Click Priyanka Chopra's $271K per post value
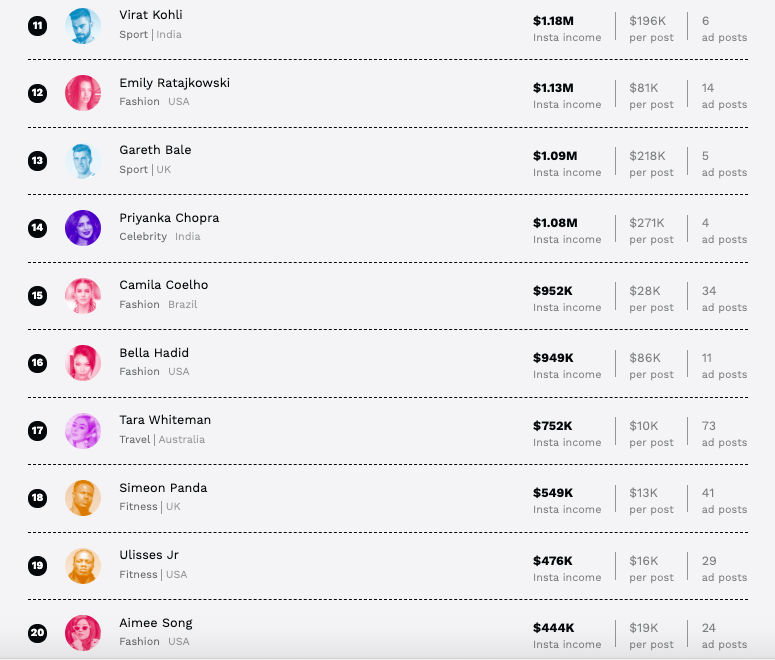This screenshot has height=660, width=775. pyautogui.click(x=646, y=223)
